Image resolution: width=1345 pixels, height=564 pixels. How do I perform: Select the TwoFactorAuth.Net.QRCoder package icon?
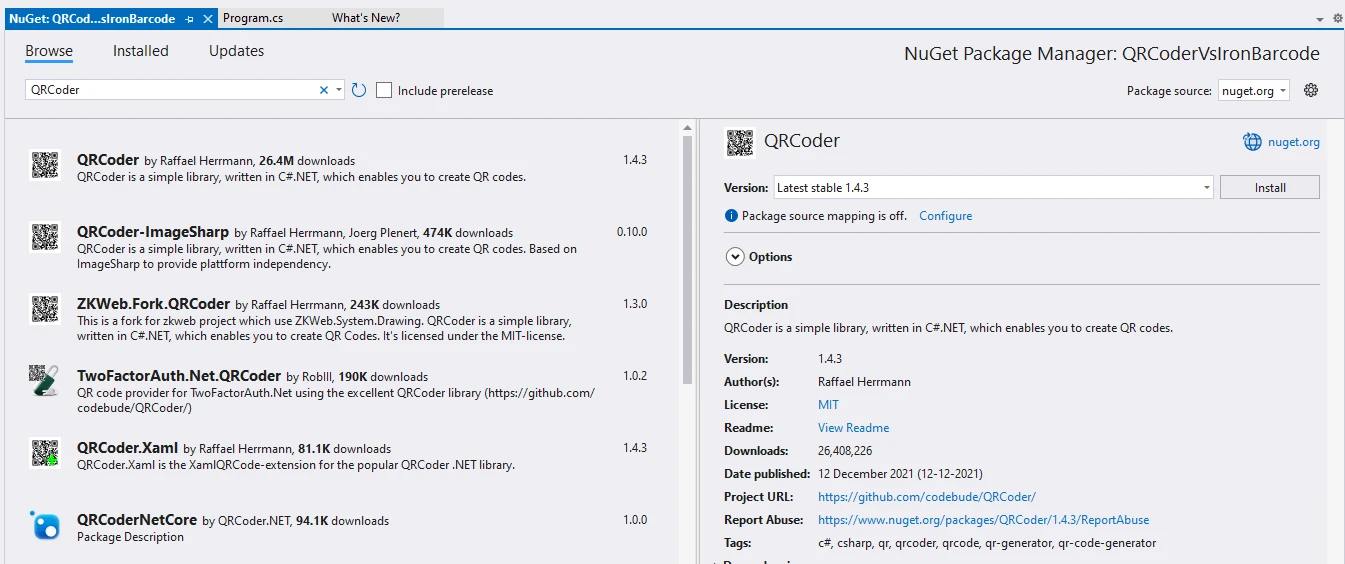[45, 381]
